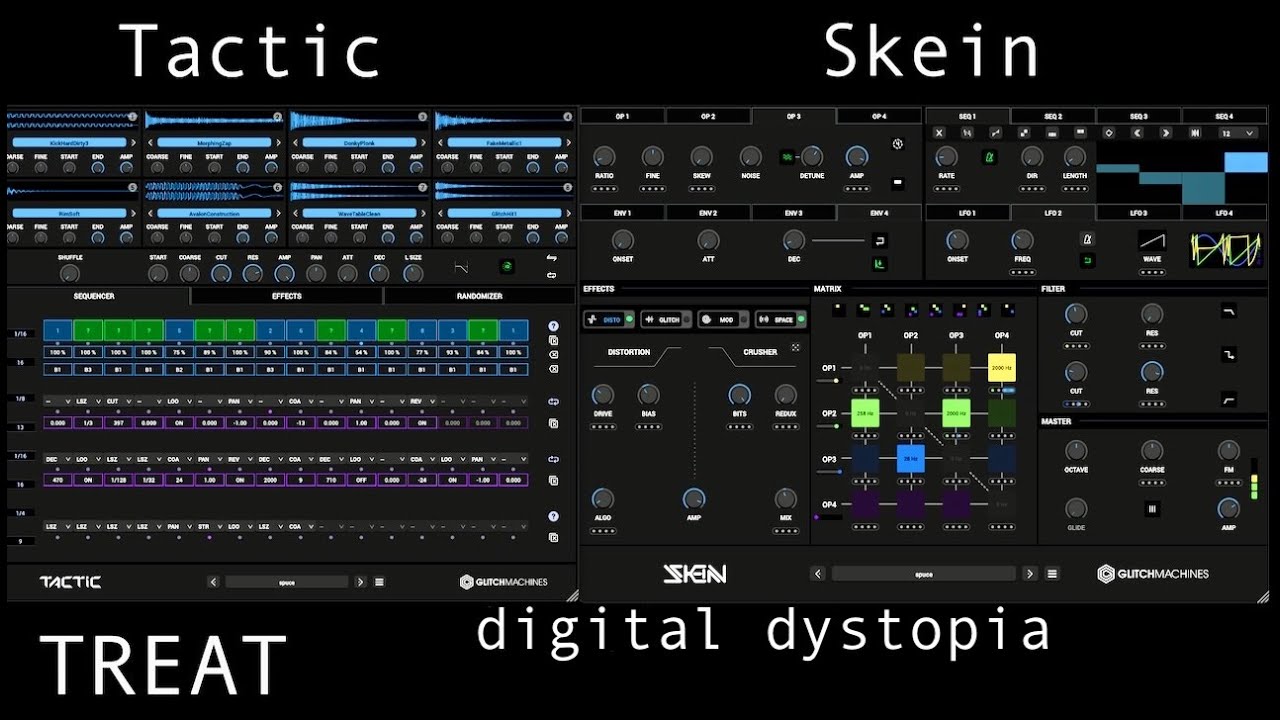1280x720 pixels.
Task: Click the green waveform icon beside DETUNE
Action: pyautogui.click(x=787, y=156)
